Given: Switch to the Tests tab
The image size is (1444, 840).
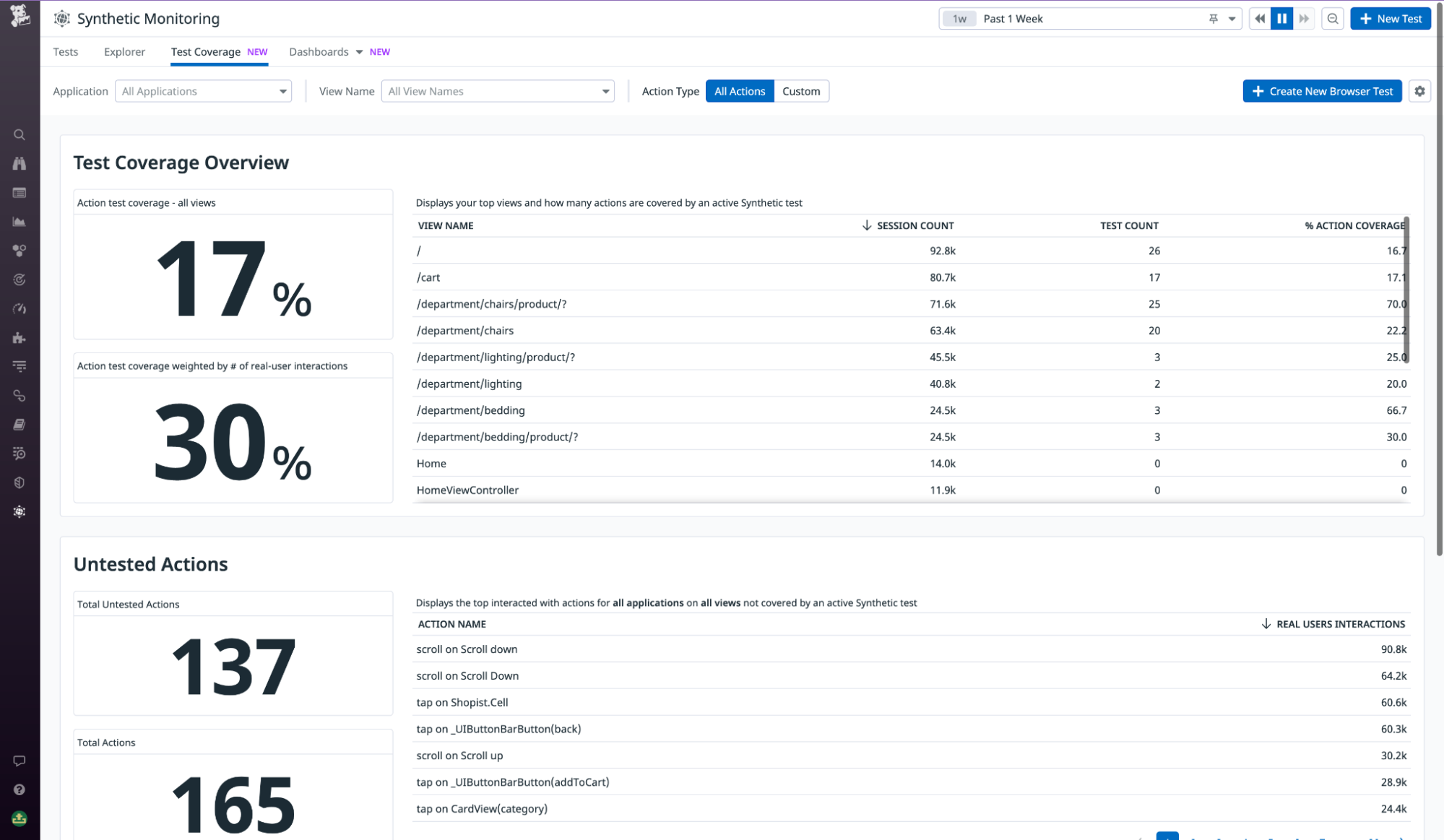Looking at the screenshot, I should pyautogui.click(x=65, y=51).
